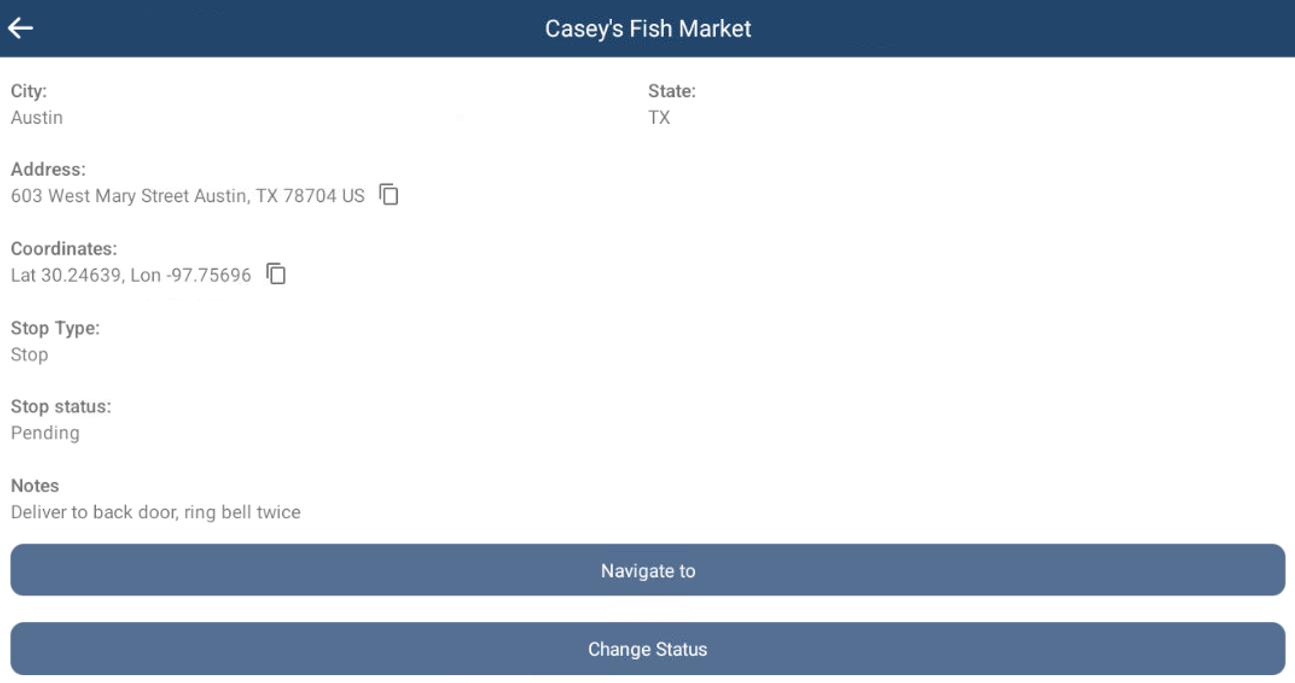This screenshot has height=683, width=1295.
Task: Click the Notes heading
Action: 35,486
